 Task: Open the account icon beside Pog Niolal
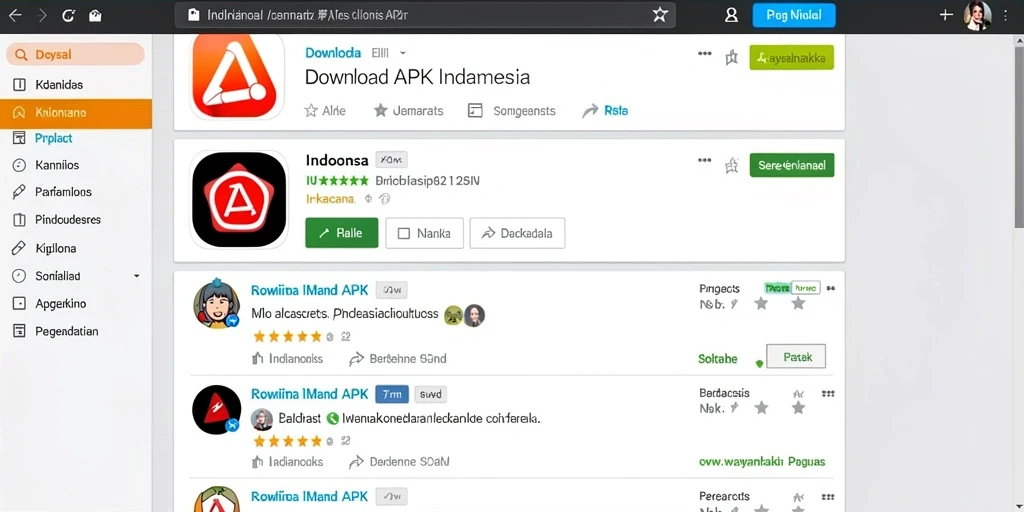click(731, 15)
